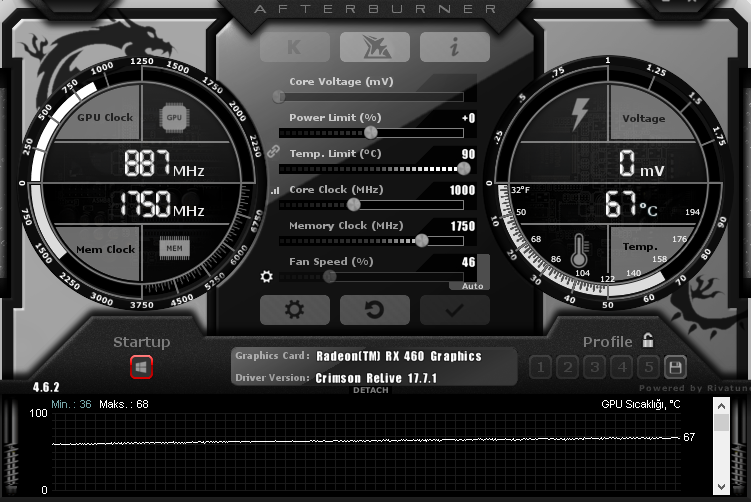
Task: Click the lightning bolt voltage icon
Action: click(580, 114)
